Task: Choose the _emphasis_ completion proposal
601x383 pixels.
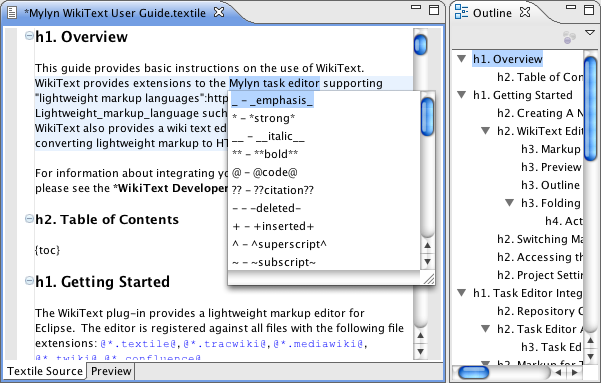Action: coord(324,100)
